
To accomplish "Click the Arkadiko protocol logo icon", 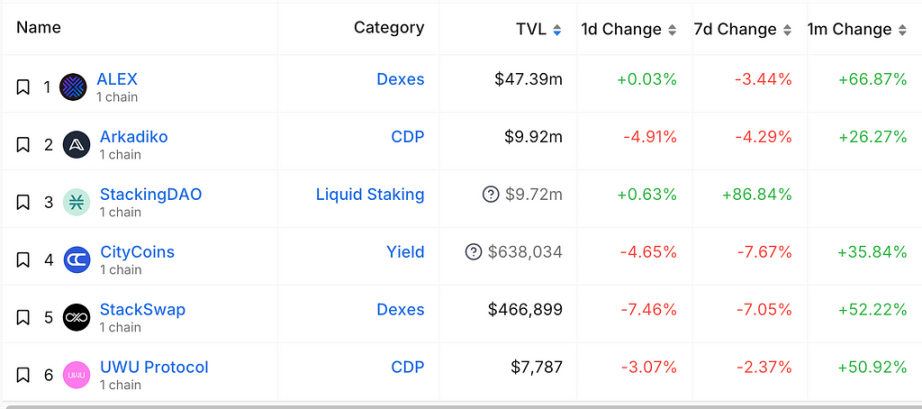I will [x=77, y=145].
